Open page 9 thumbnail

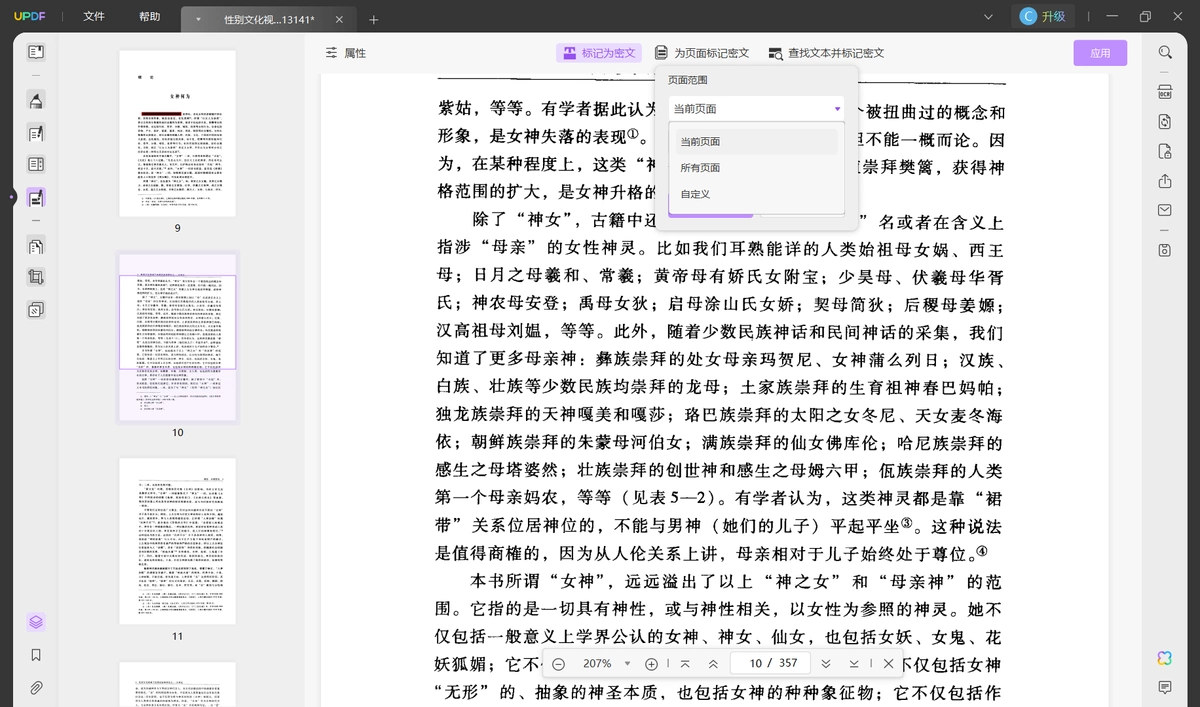coord(178,134)
